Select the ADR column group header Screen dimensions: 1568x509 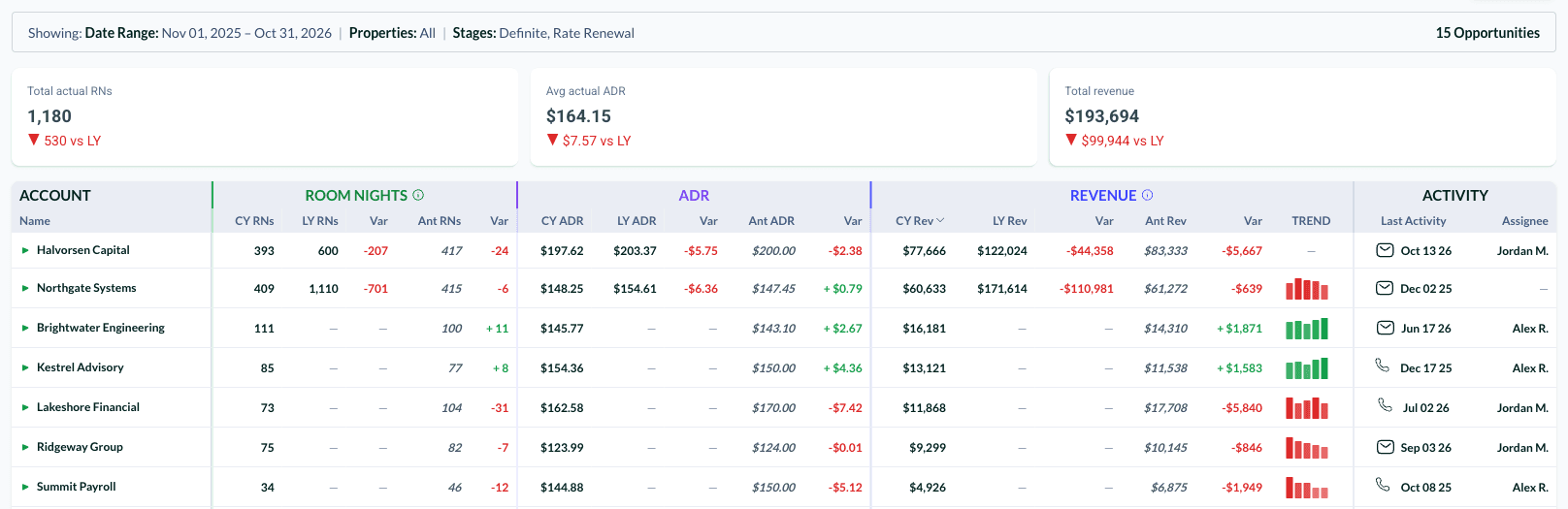click(x=694, y=196)
